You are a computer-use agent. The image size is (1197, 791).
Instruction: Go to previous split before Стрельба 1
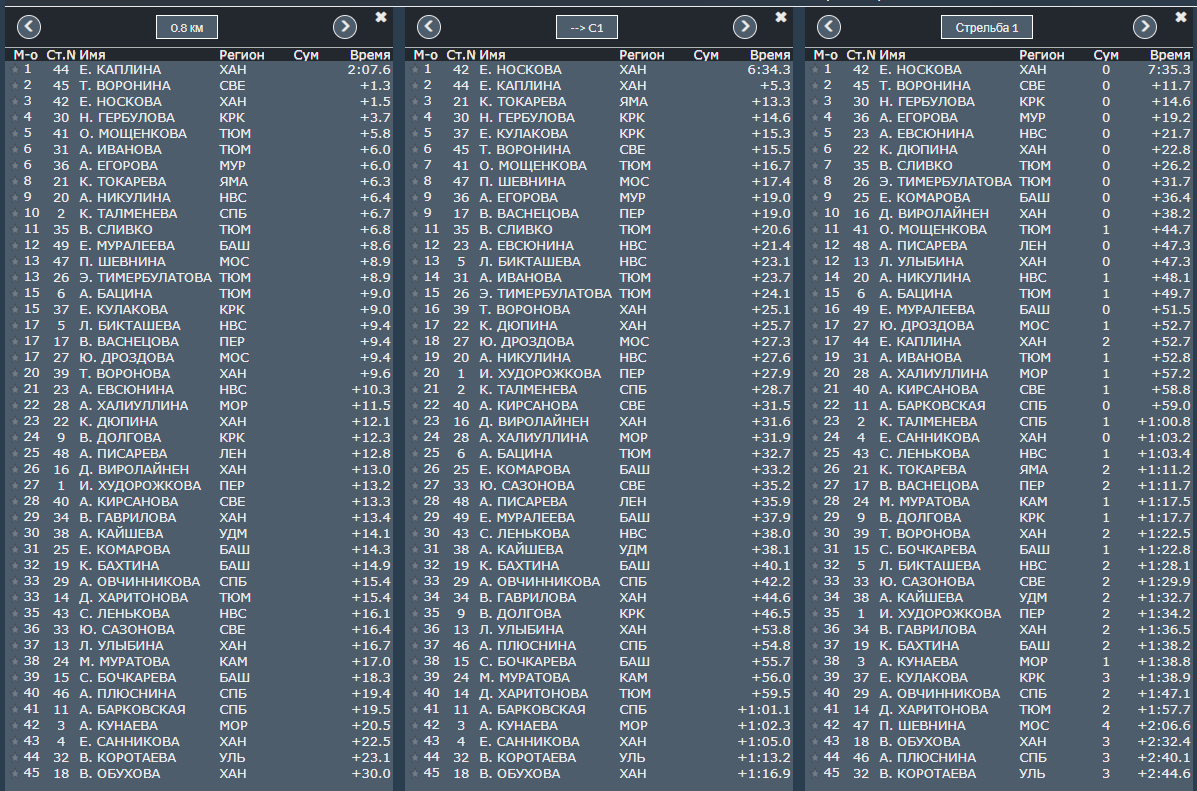point(829,27)
